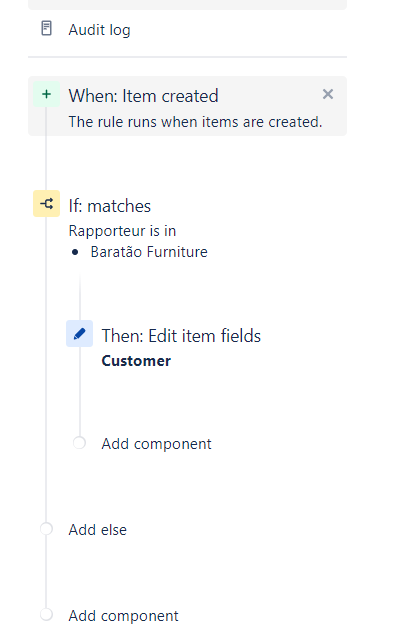Click The rule runs when items are created description
Image resolution: width=397 pixels, height=642 pixels.
pyautogui.click(x=195, y=122)
